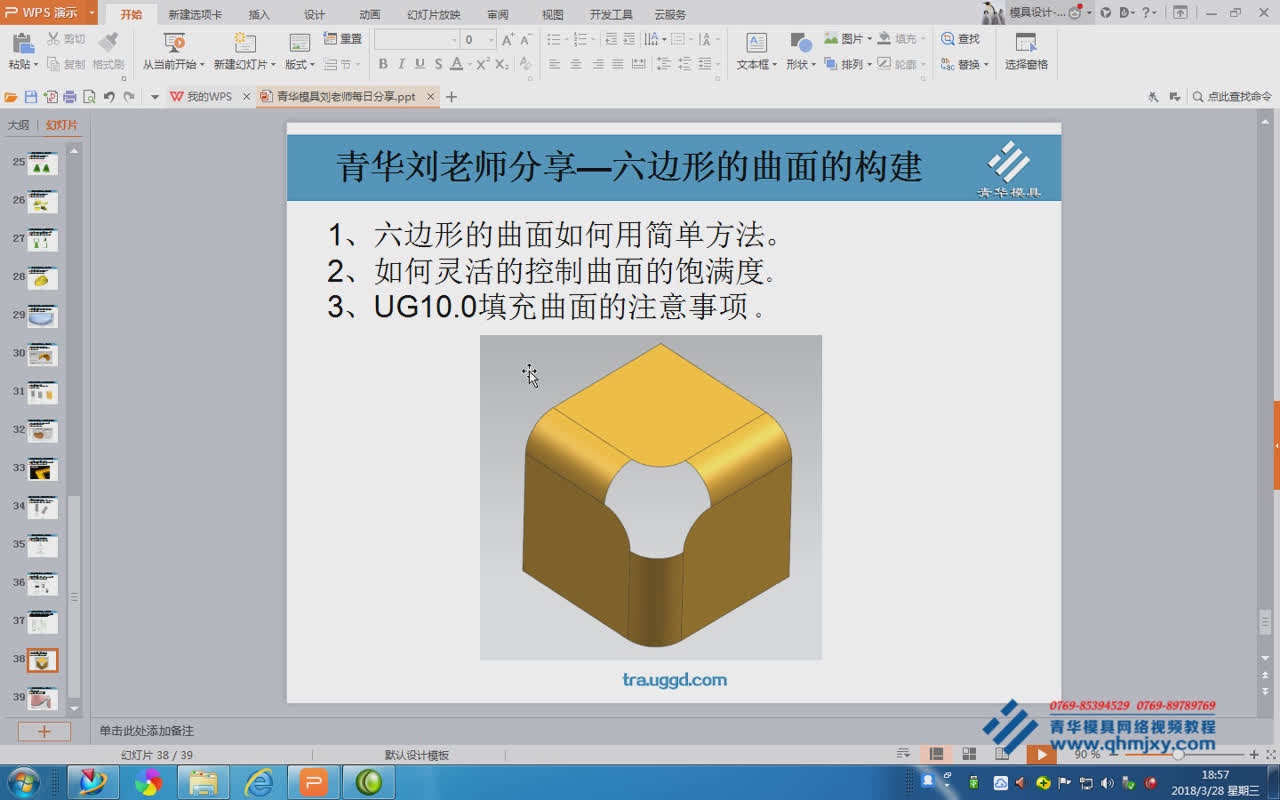Select the Format Painter (格式刷) tool
Viewport: 1280px width, 800px height.
[x=108, y=51]
